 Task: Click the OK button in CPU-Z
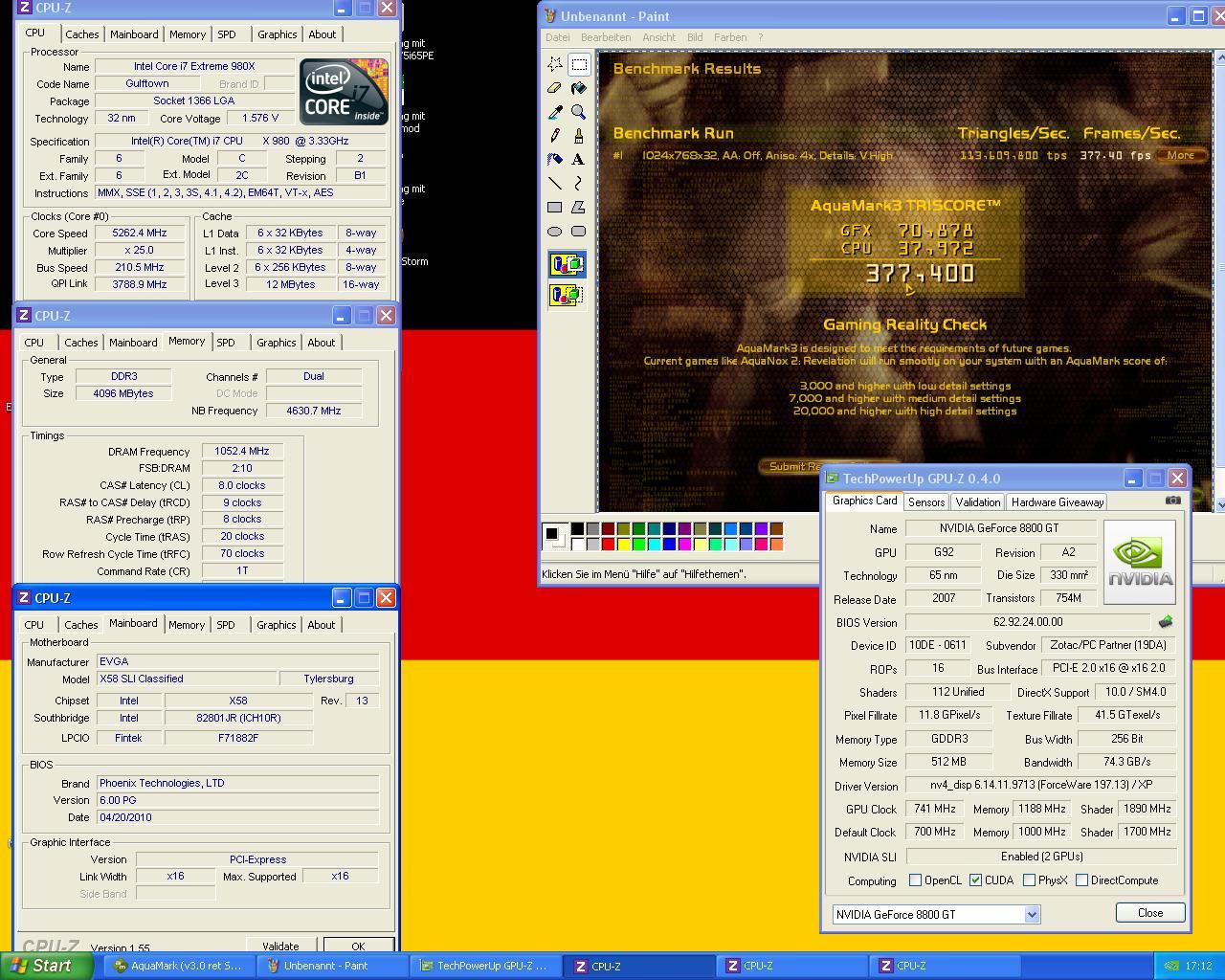click(358, 946)
